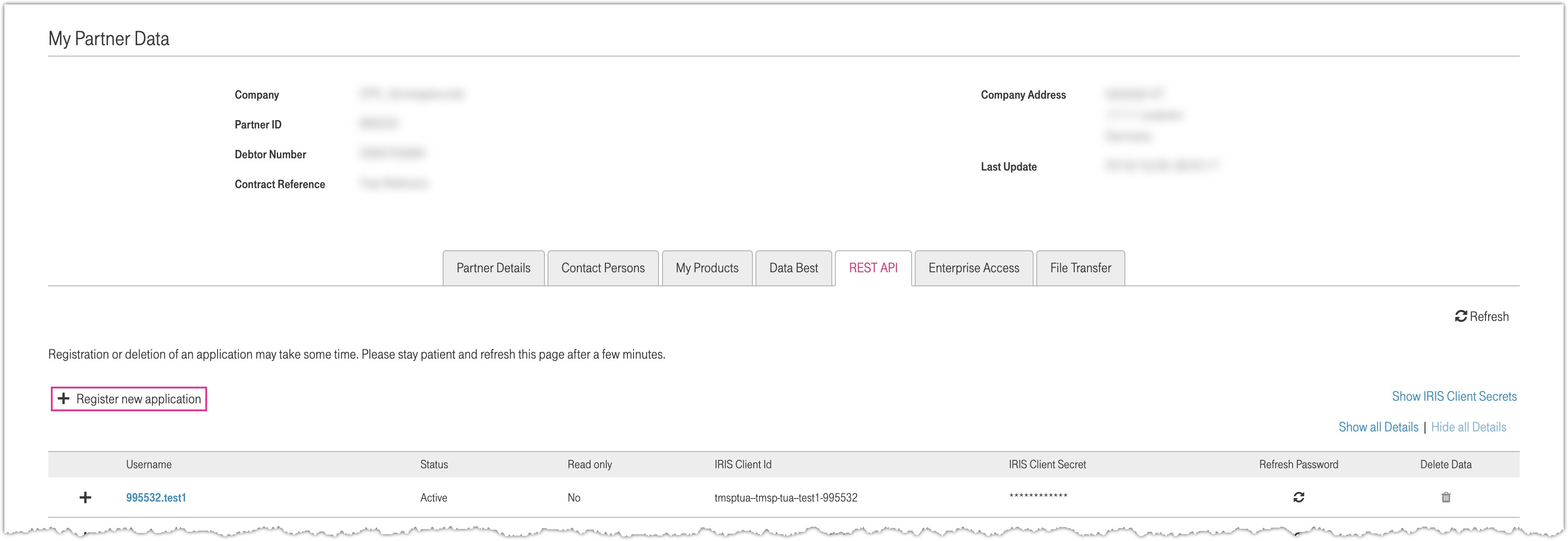
Task: Click the masked IRIS Client Secret value
Action: point(1038,497)
